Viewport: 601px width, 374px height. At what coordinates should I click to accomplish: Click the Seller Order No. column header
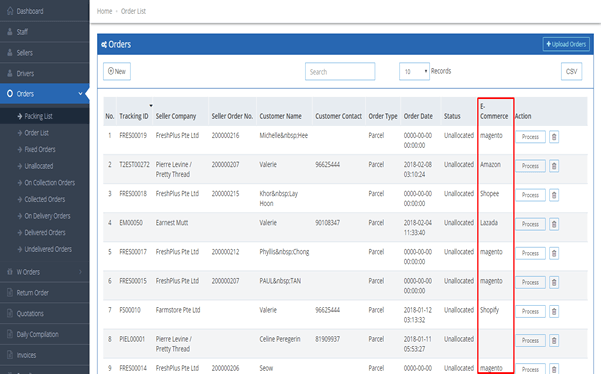point(232,116)
